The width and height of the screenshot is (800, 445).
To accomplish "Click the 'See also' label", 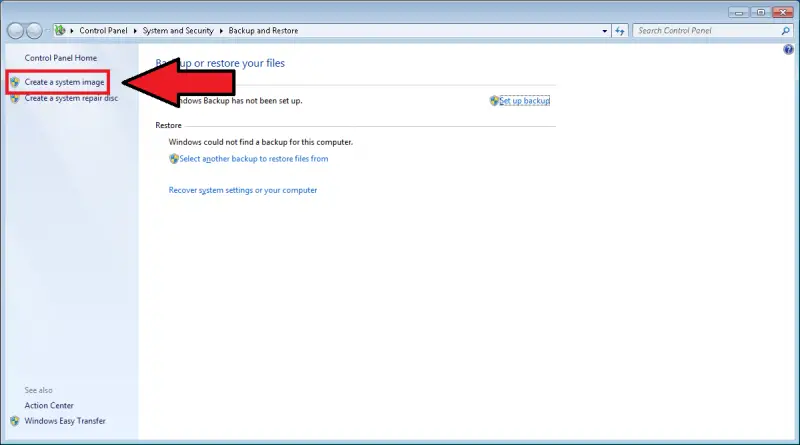I will tap(38, 390).
